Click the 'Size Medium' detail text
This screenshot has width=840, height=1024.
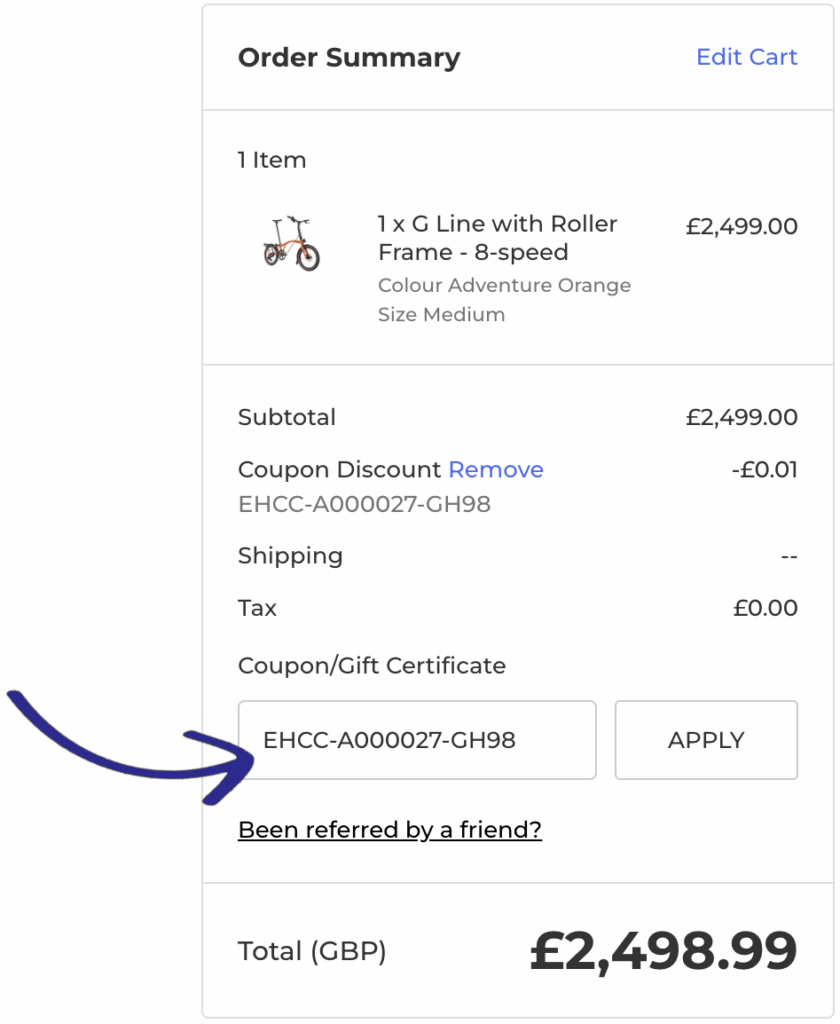click(442, 314)
